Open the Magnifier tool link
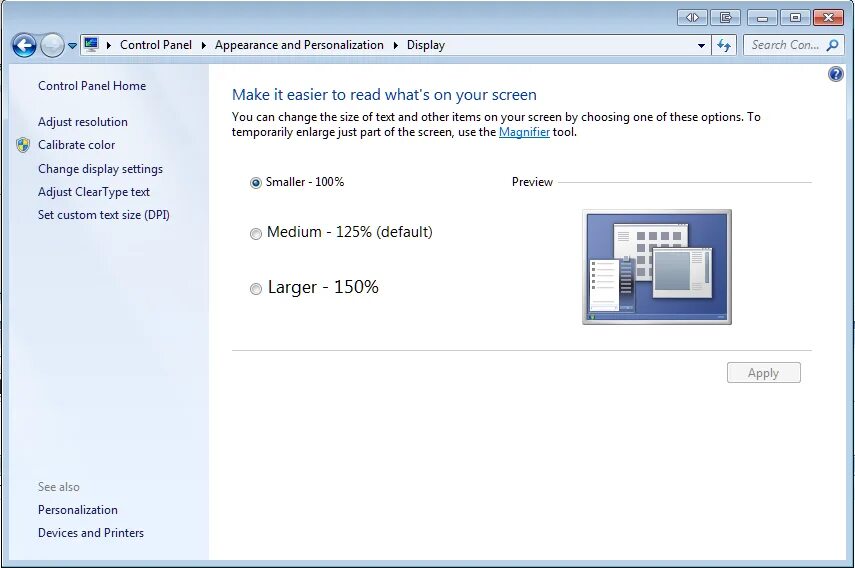This screenshot has width=855, height=568. 524,132
